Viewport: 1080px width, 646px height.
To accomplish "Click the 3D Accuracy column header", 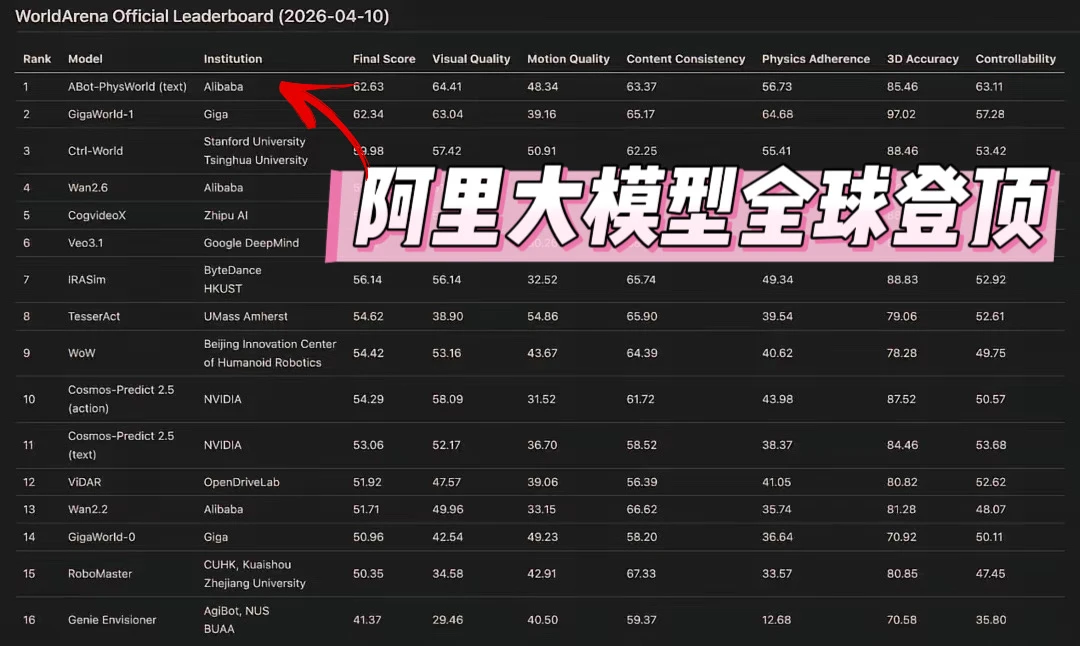I will pyautogui.click(x=923, y=59).
